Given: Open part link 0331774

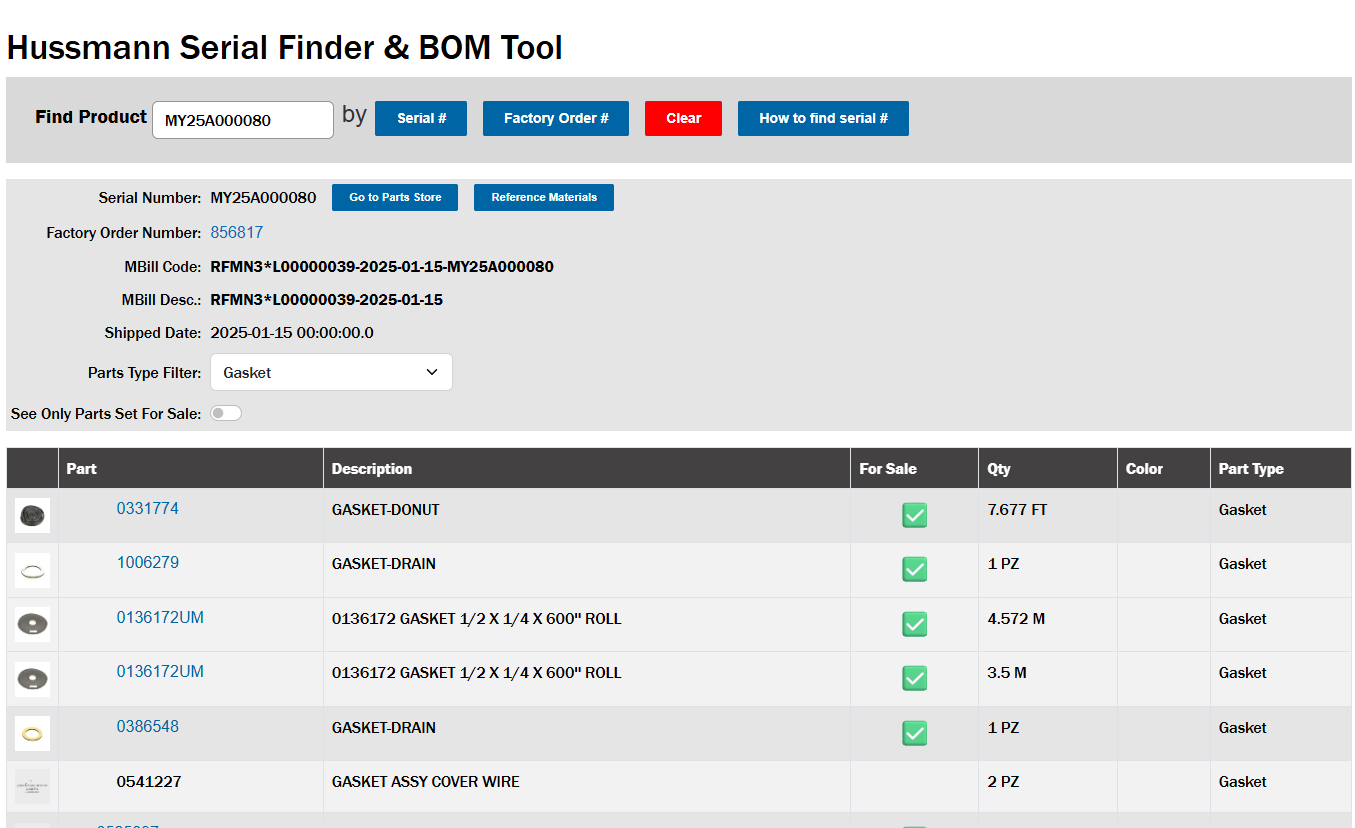Looking at the screenshot, I should [x=148, y=508].
